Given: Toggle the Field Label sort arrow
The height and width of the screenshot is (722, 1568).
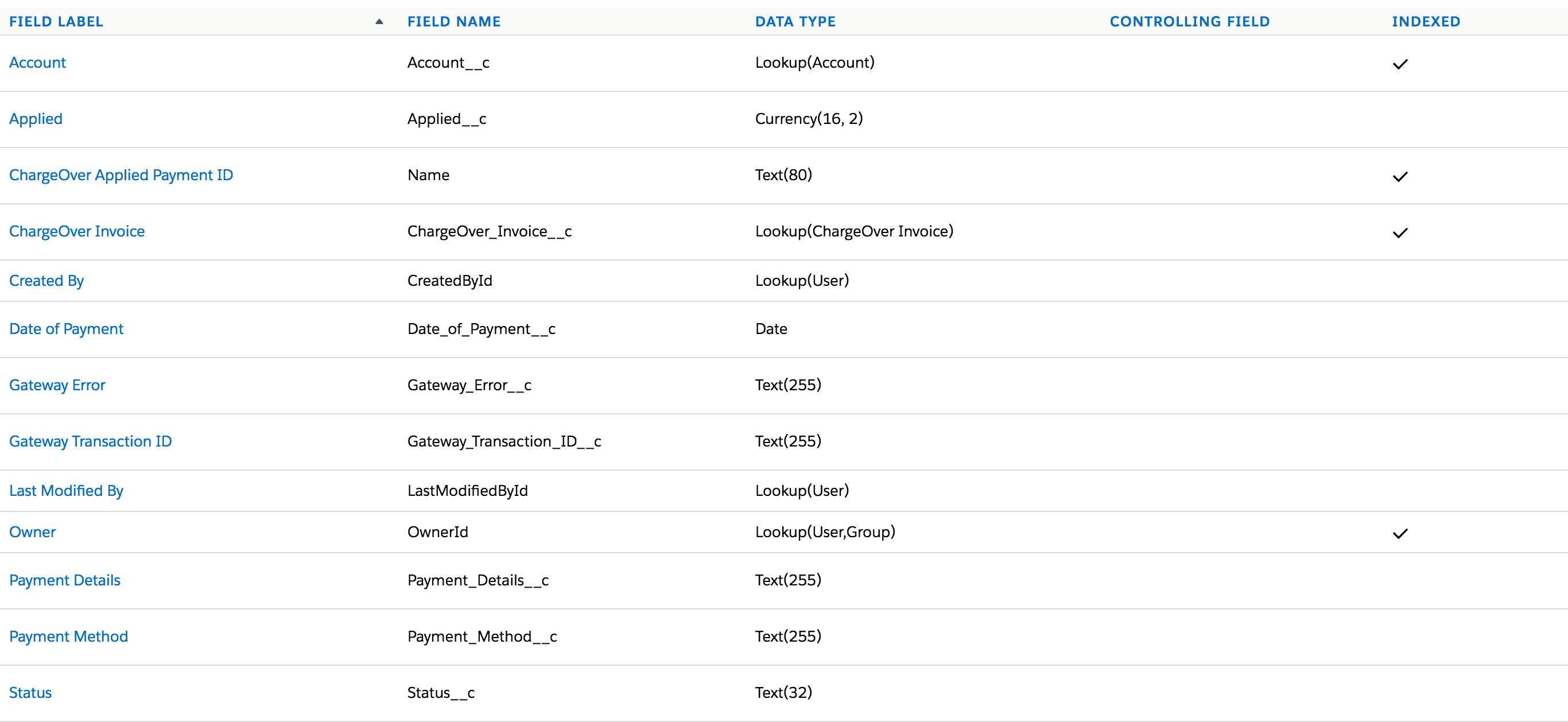Looking at the screenshot, I should pyautogui.click(x=379, y=21).
